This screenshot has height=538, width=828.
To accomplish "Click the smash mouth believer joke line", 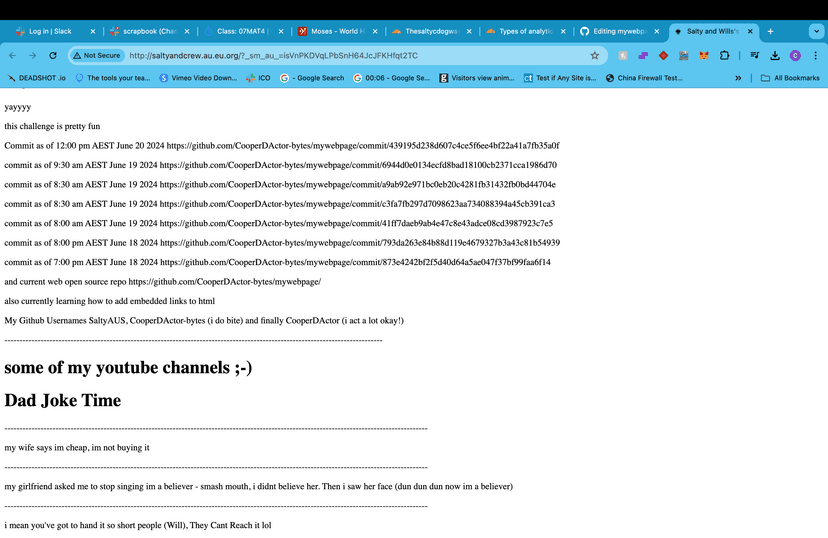I will 258,486.
